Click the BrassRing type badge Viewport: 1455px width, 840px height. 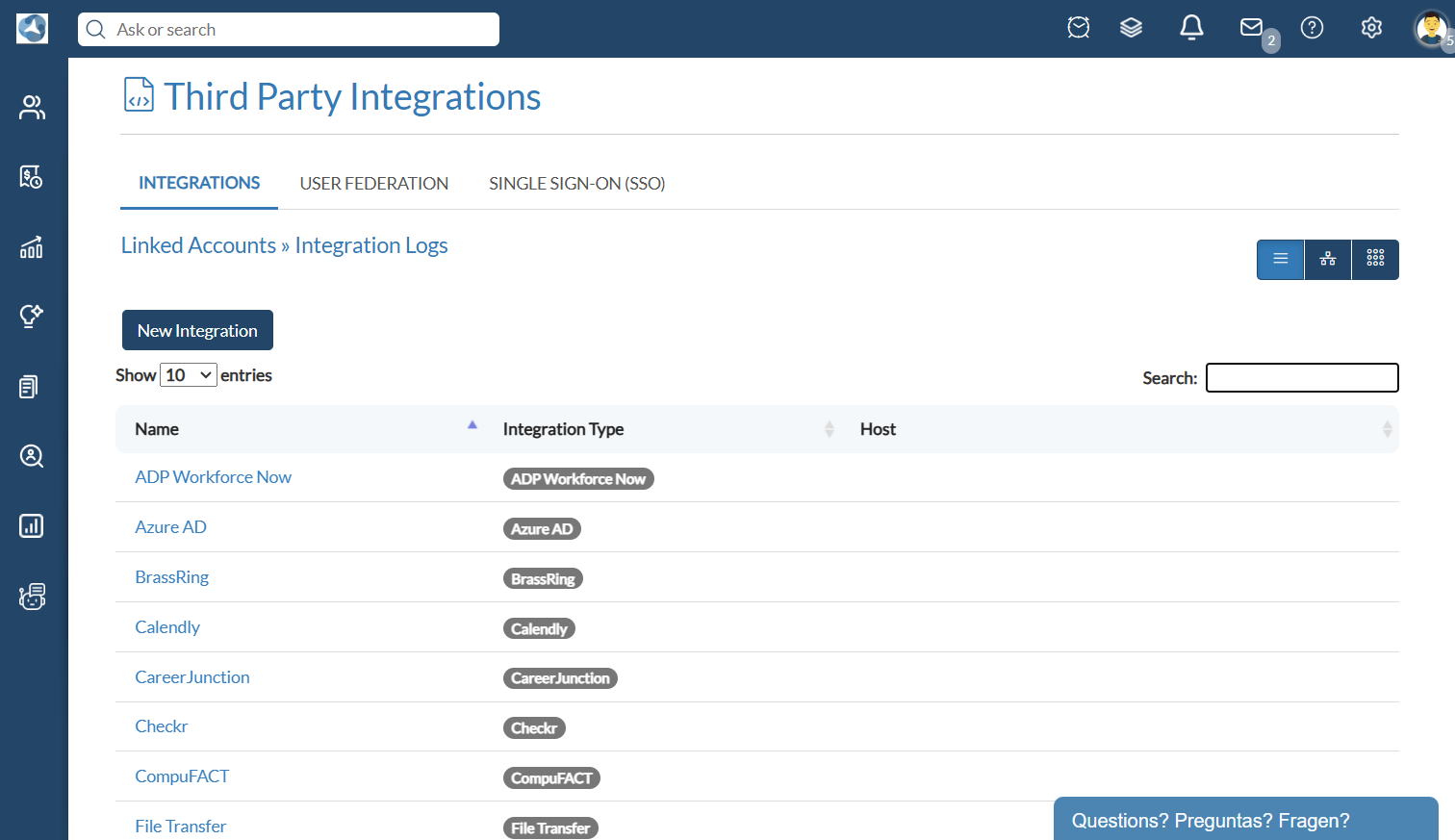(543, 579)
